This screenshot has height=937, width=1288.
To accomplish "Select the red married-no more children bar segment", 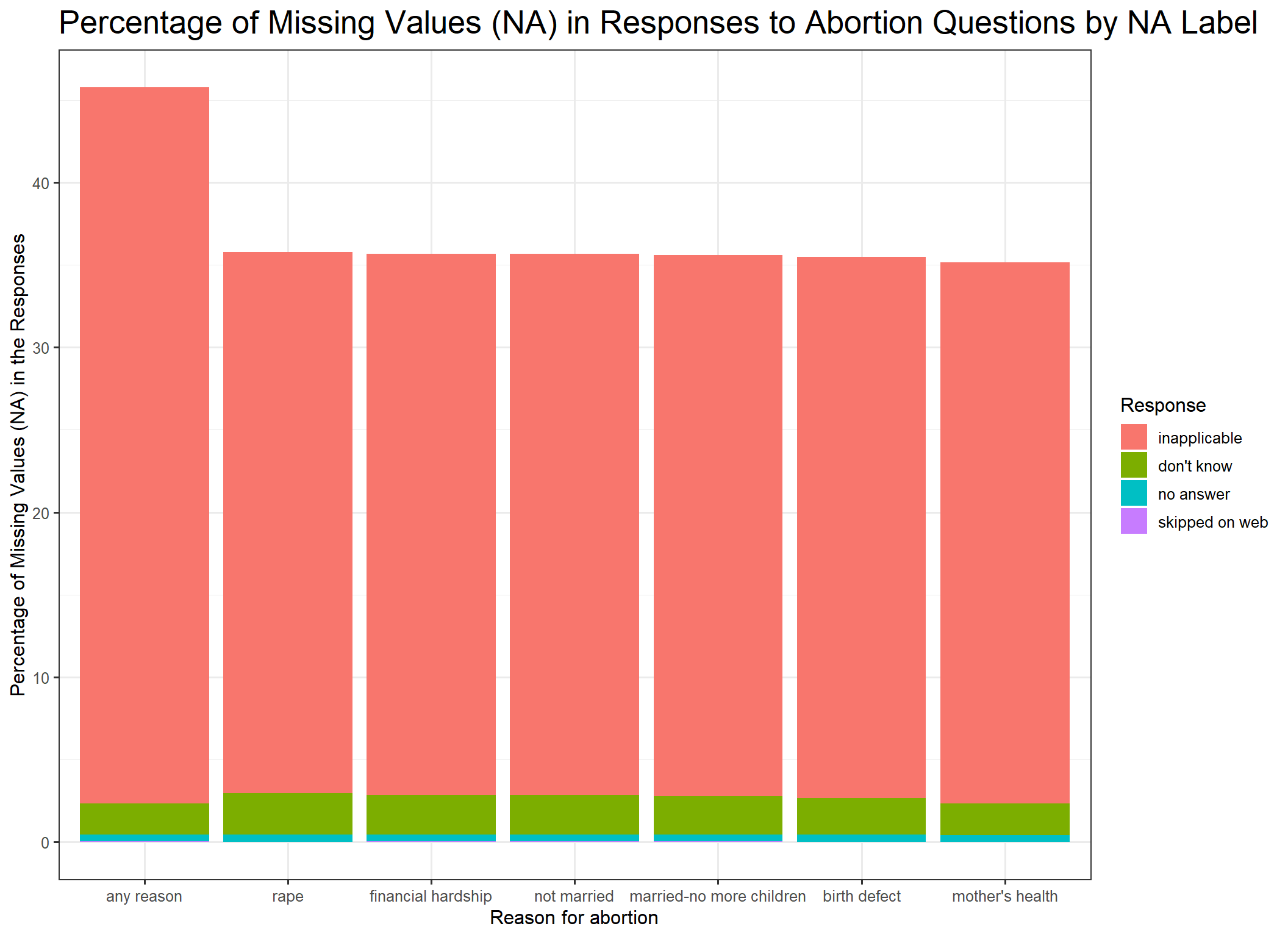I will (x=718, y=525).
